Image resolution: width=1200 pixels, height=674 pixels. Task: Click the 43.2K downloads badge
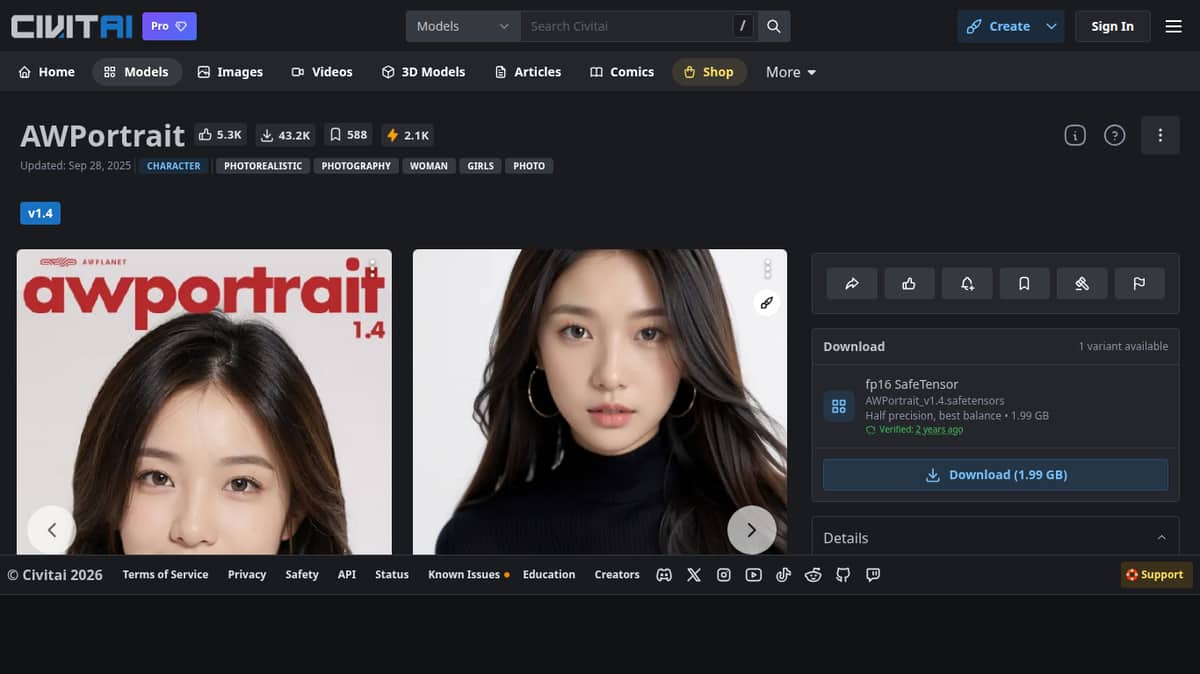[286, 135]
